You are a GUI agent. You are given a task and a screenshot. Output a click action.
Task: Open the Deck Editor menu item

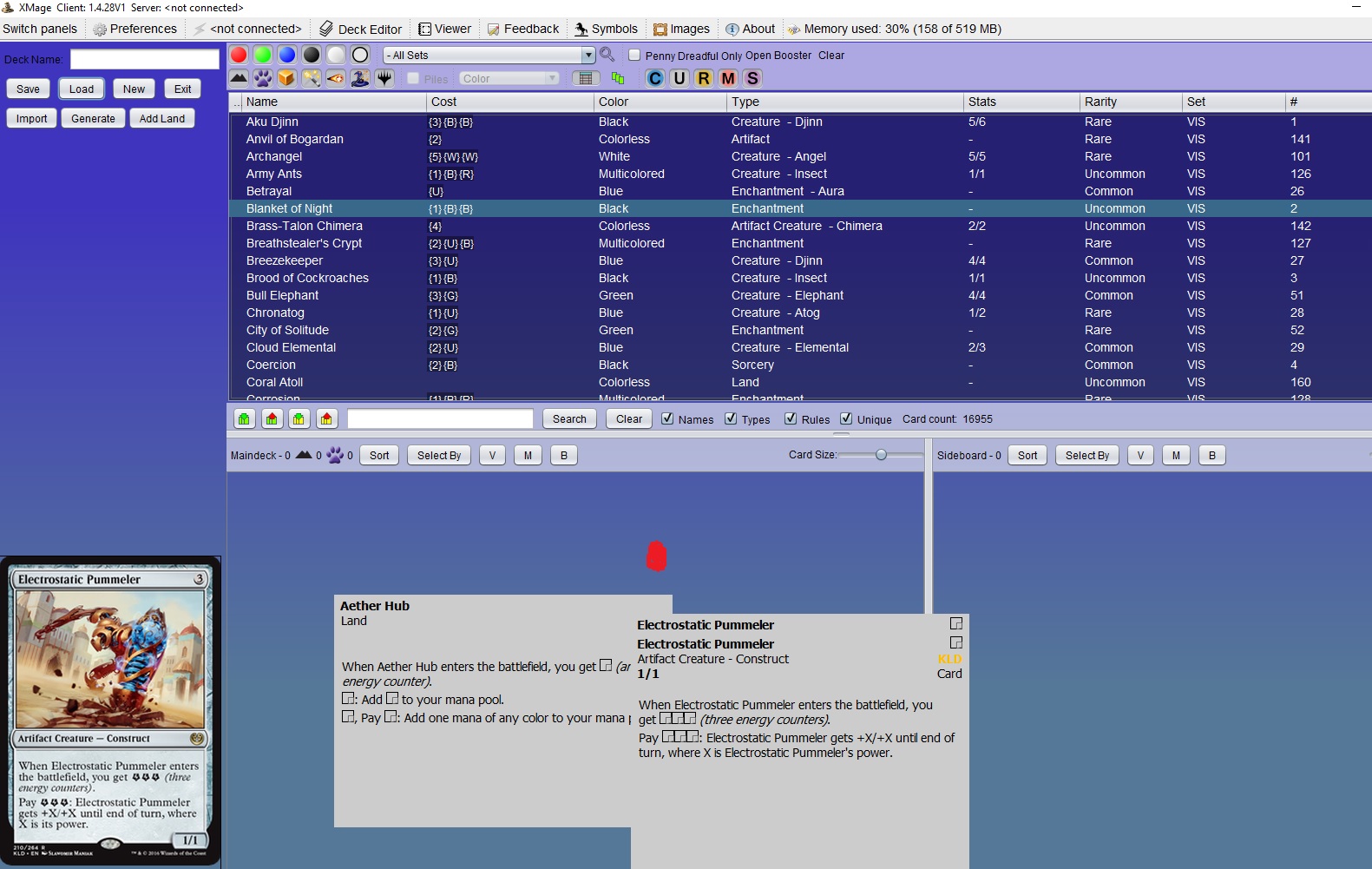pos(361,29)
